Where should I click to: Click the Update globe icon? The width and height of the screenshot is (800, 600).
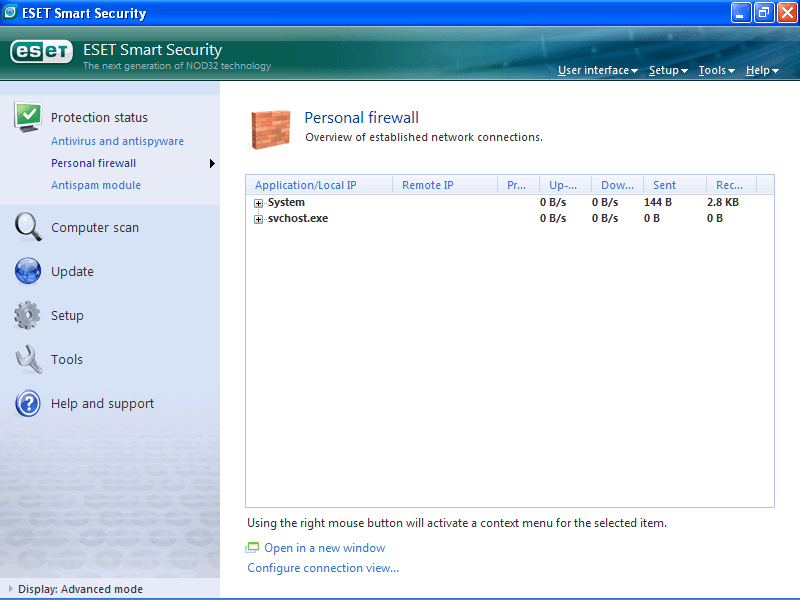[28, 271]
